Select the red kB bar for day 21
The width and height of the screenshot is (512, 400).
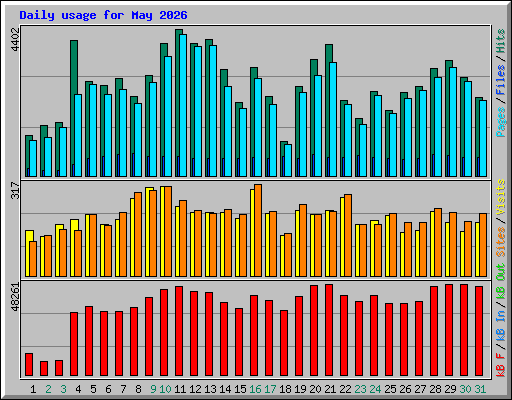coord(329,330)
